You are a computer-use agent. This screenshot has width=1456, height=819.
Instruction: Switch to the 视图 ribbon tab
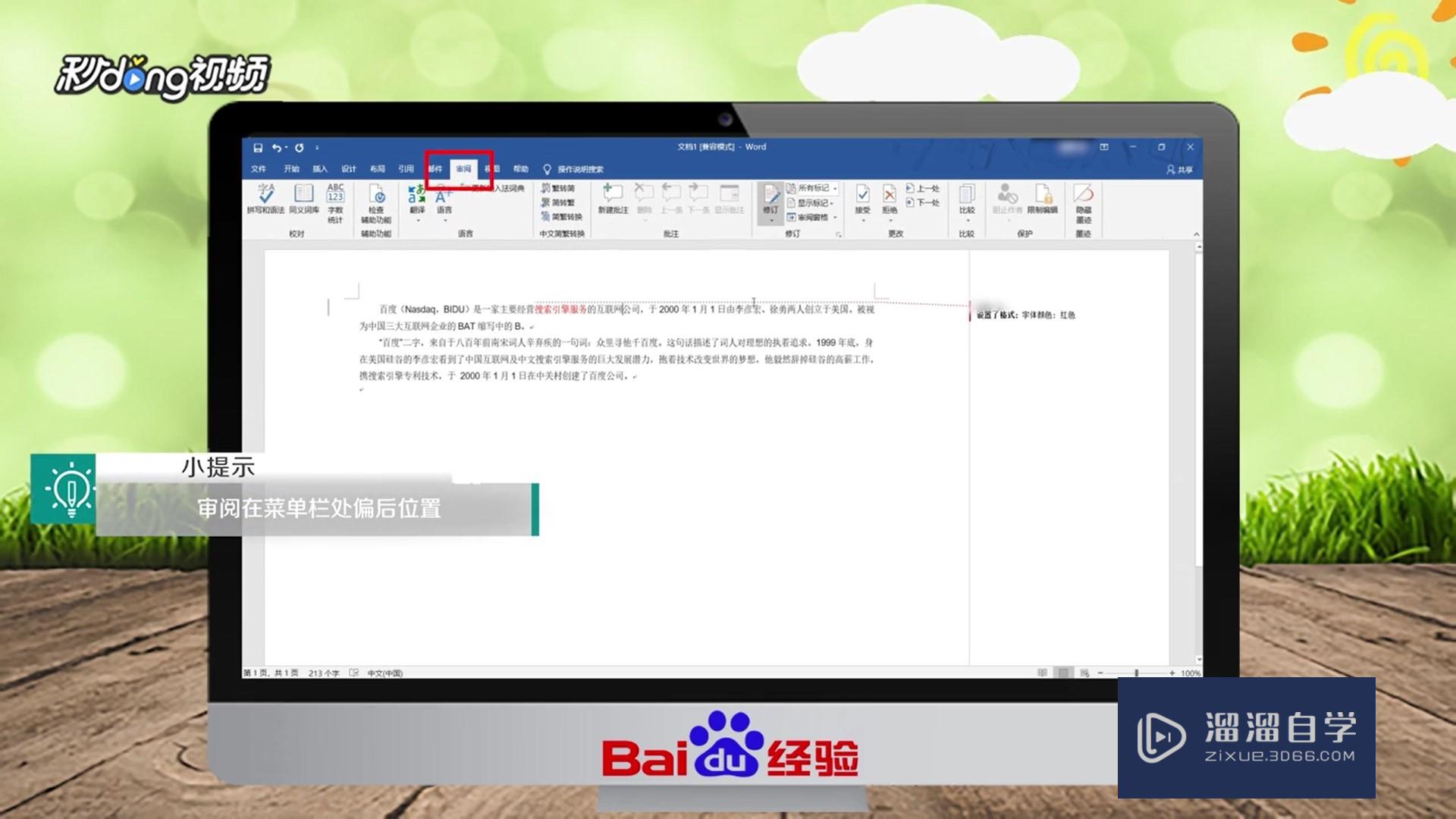click(x=493, y=170)
